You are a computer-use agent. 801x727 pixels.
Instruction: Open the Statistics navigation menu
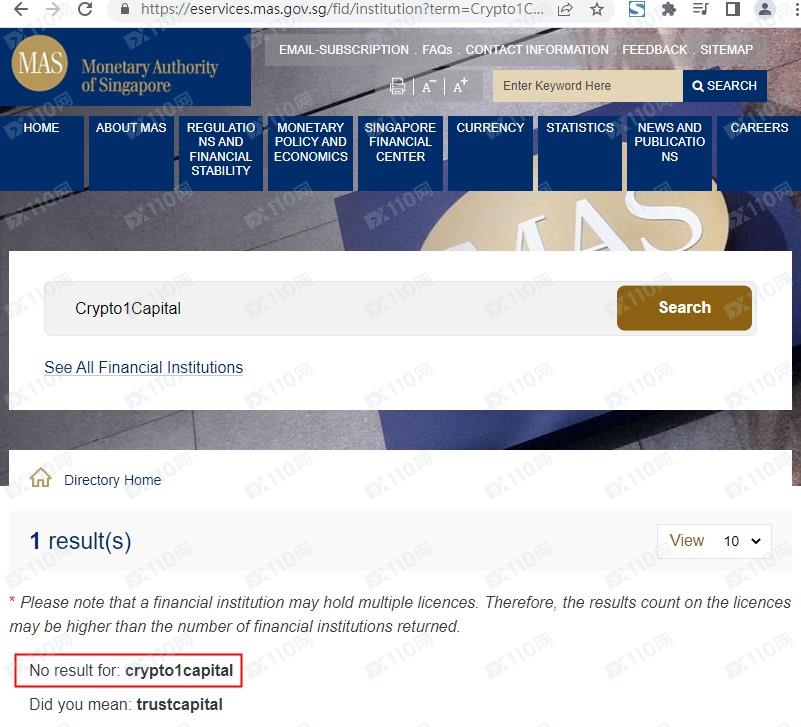580,128
